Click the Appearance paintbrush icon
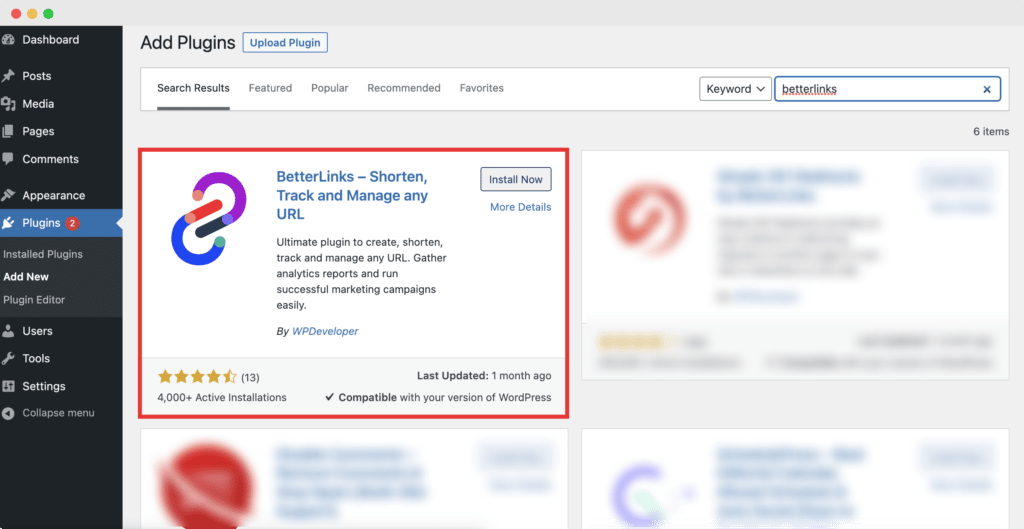This screenshot has height=529, width=1024. click(9, 196)
